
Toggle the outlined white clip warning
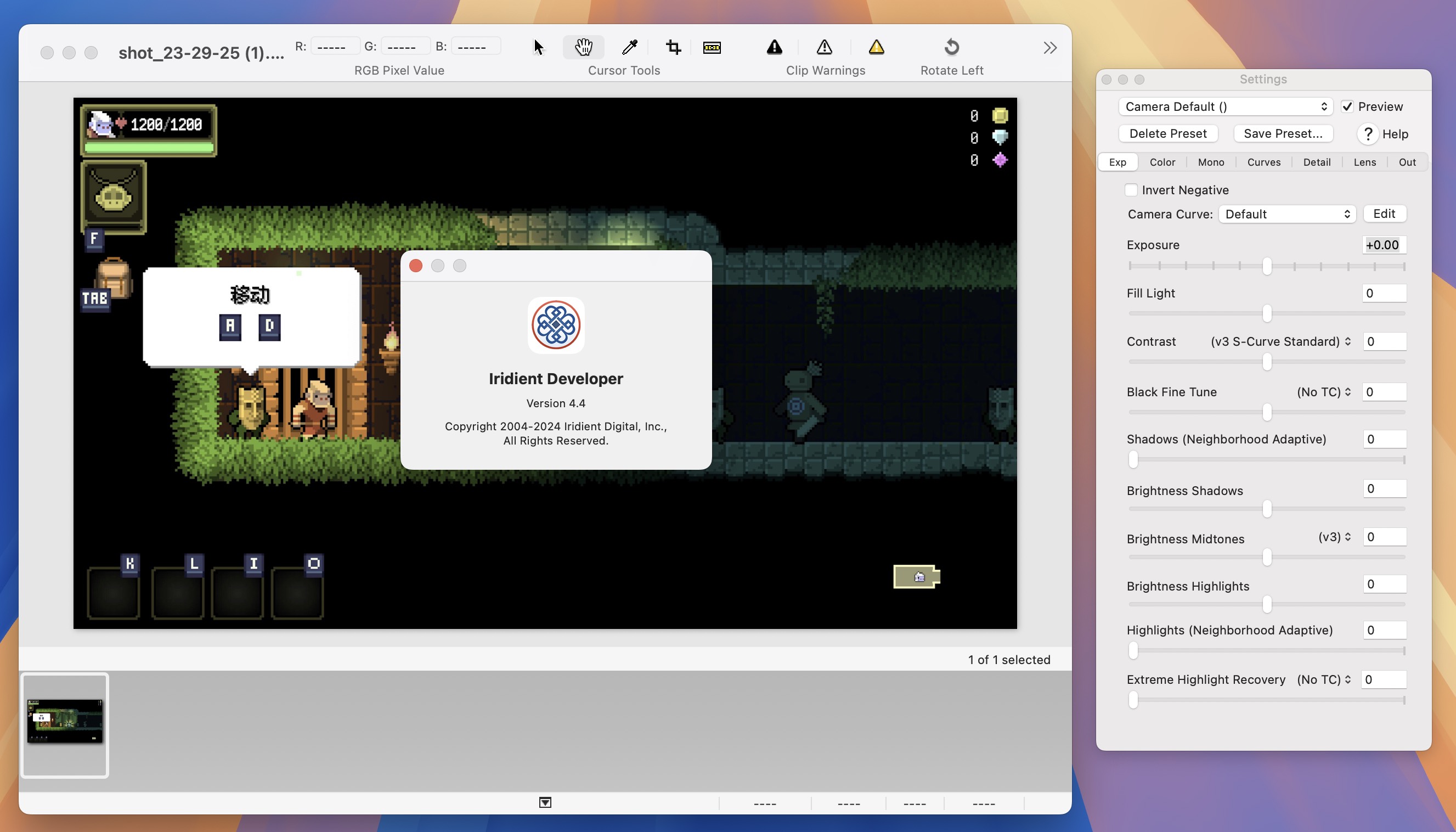(x=824, y=47)
